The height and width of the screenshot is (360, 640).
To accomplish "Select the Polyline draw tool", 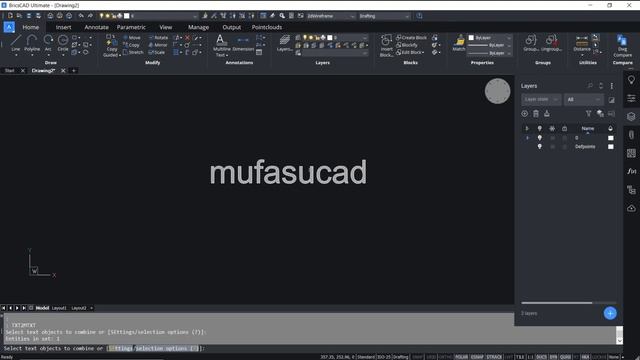I will (32, 43).
